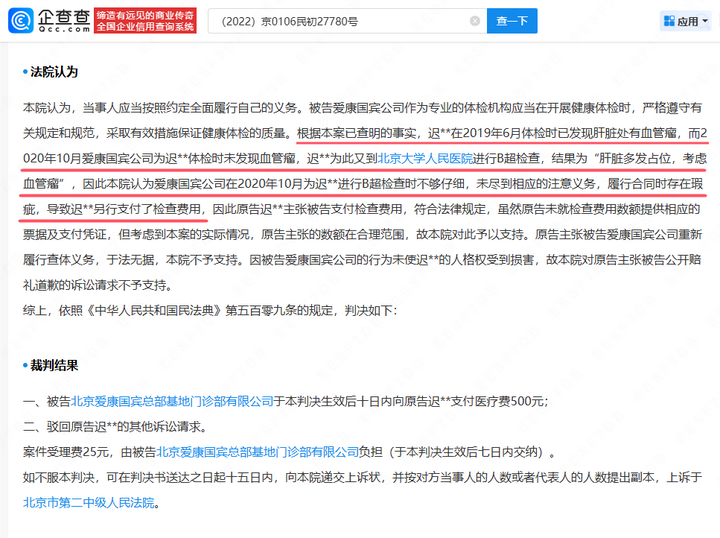Click the text 案件受理费25元
Viewport: 720px width, 538px height.
click(x=66, y=452)
